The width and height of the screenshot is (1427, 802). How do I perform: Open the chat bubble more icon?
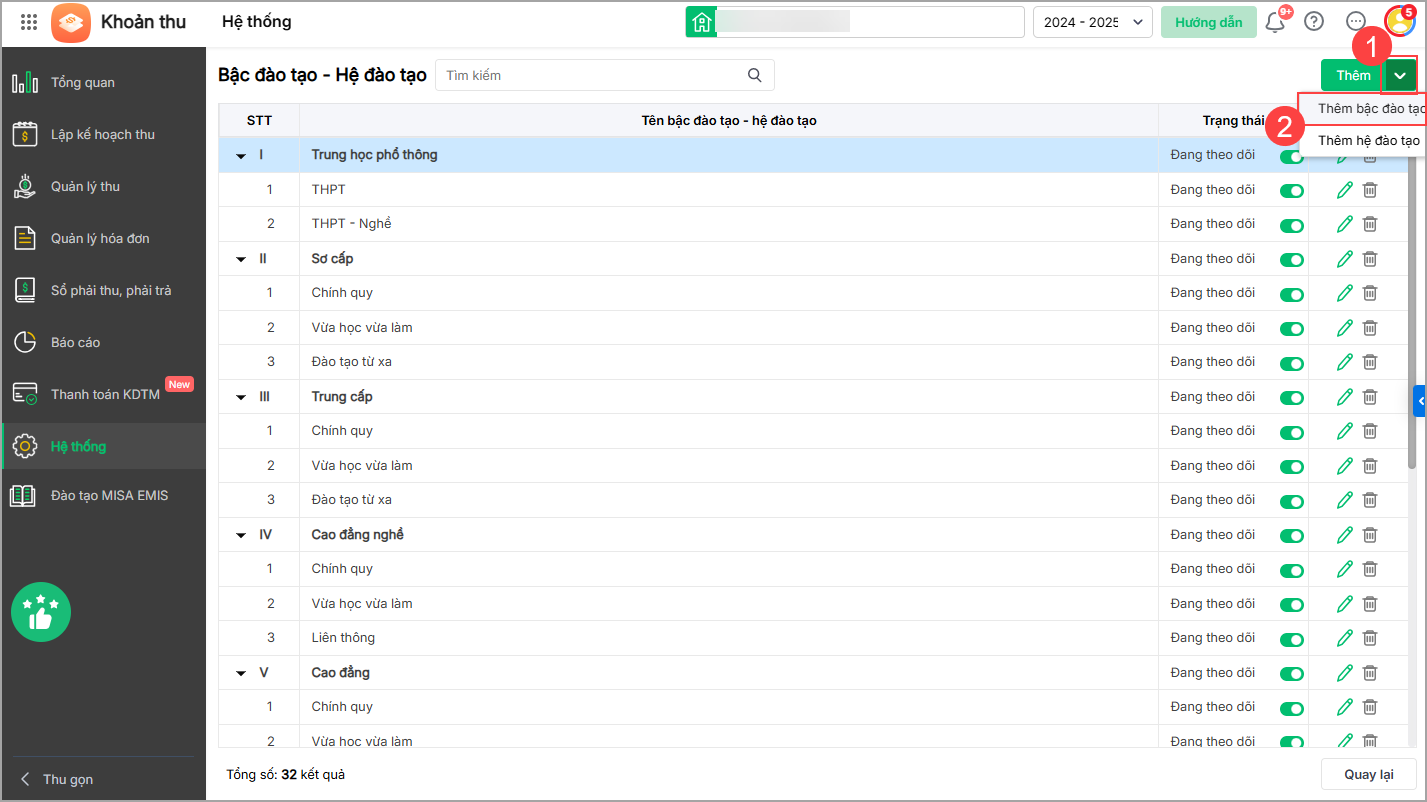1356,22
